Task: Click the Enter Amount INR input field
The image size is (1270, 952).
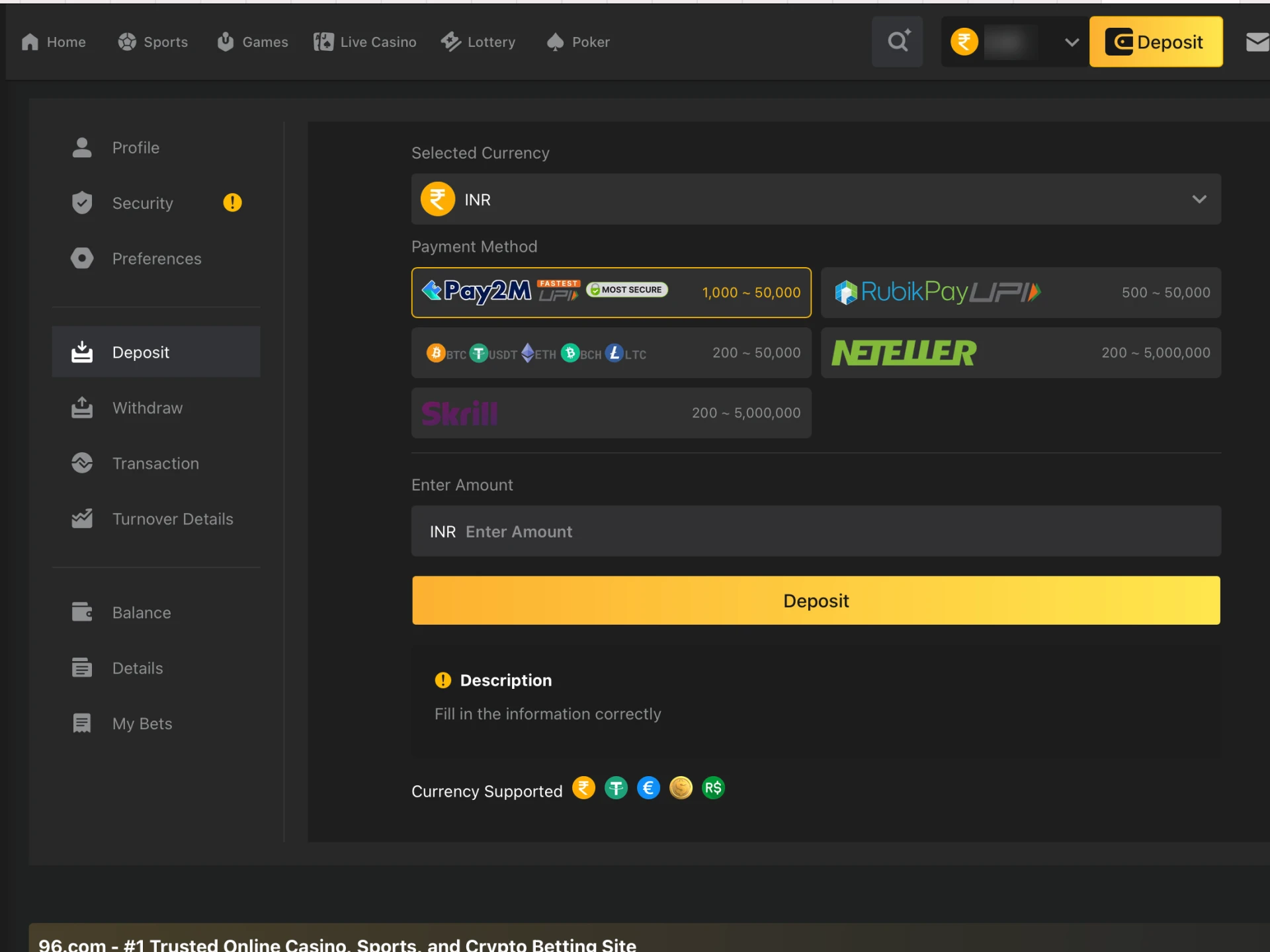Action: 815,531
